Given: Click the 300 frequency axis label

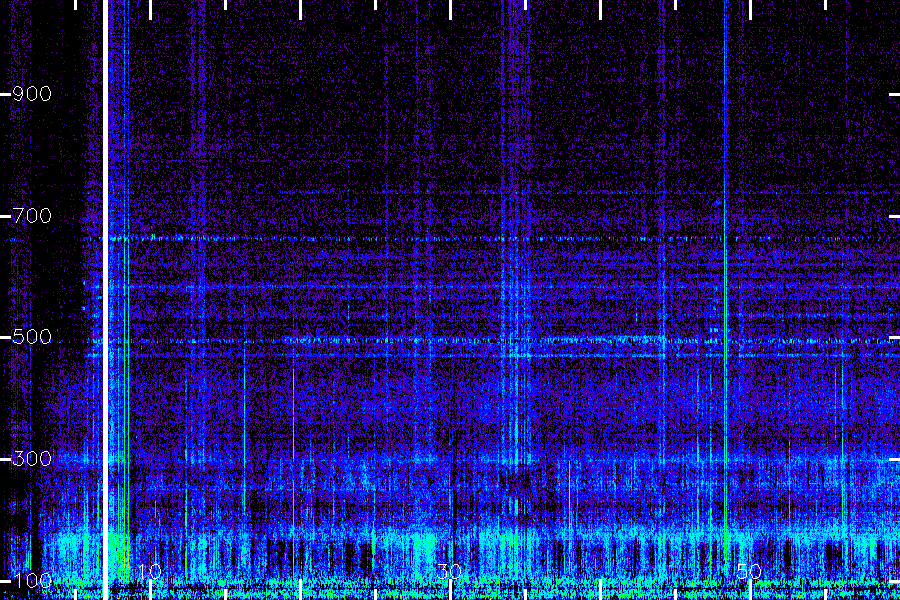Looking at the screenshot, I should click(32, 459).
